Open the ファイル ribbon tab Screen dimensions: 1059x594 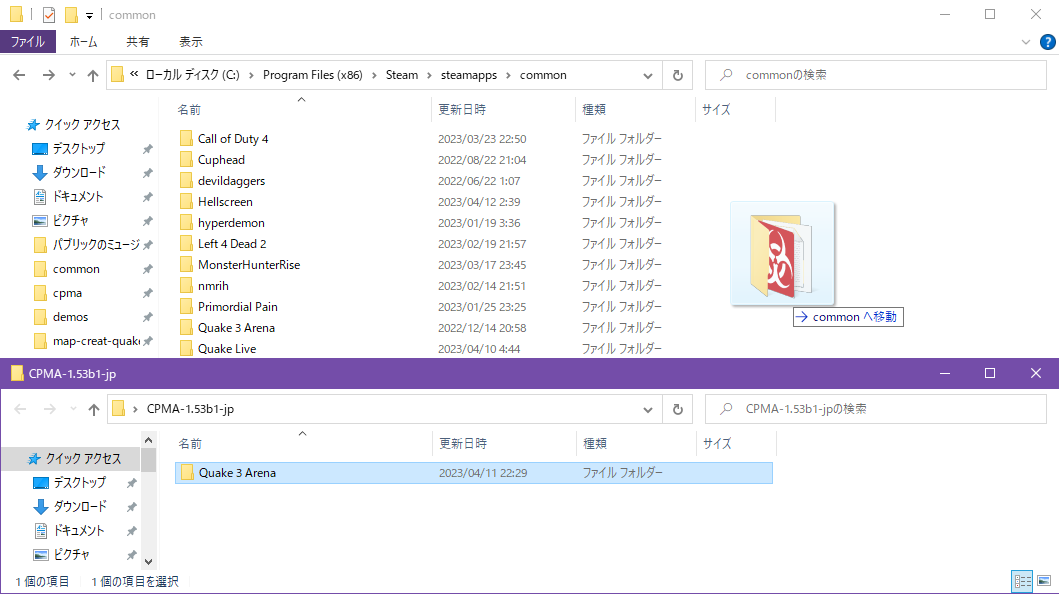click(28, 42)
